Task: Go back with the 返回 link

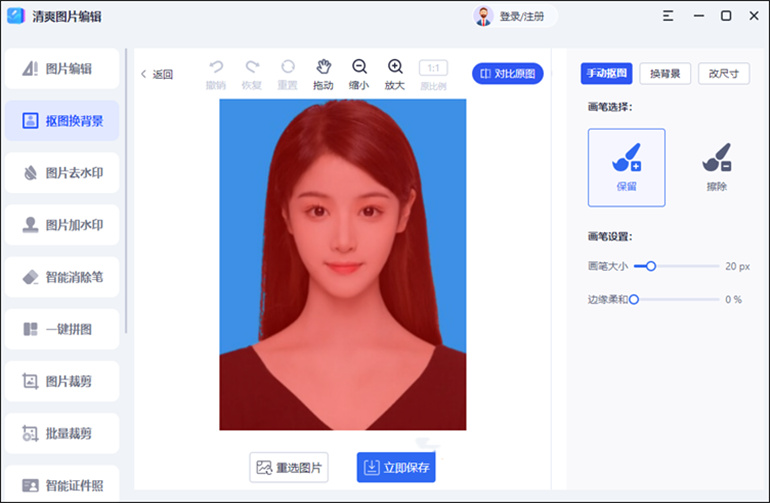Action: (x=157, y=74)
